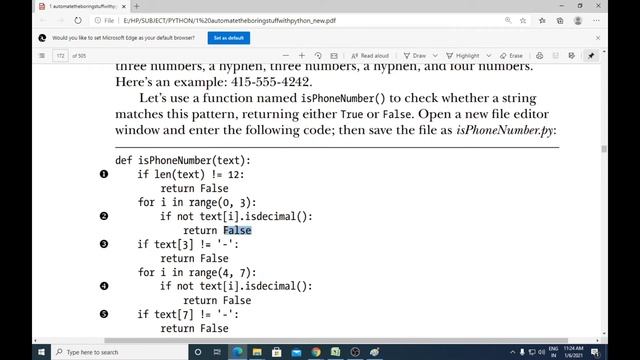The width and height of the screenshot is (640, 360).
Task: Click Set as default button
Action: coord(229,38)
